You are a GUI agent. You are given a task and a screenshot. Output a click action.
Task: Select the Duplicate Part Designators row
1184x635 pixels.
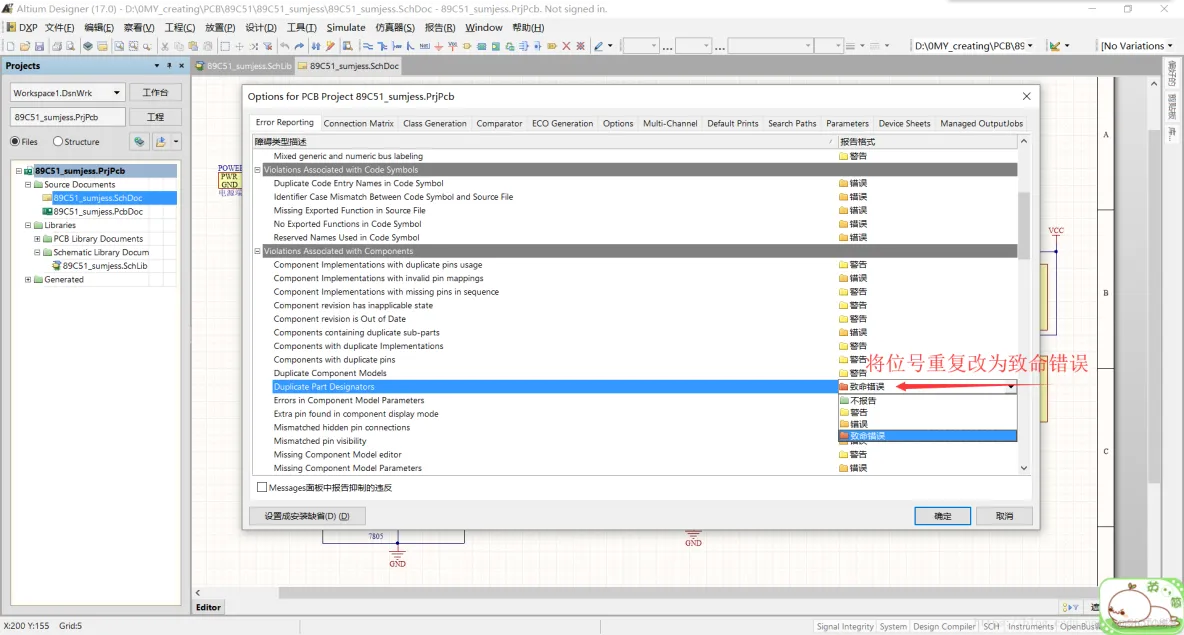point(555,387)
